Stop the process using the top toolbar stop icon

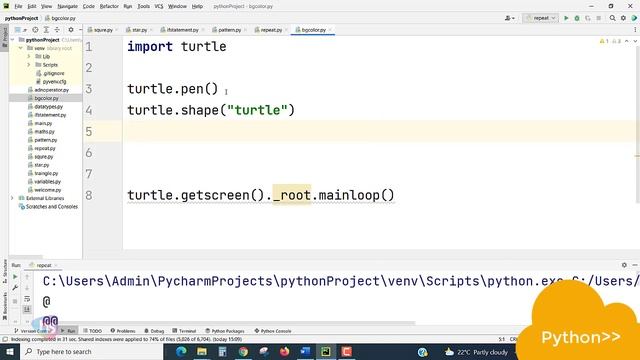coord(598,18)
